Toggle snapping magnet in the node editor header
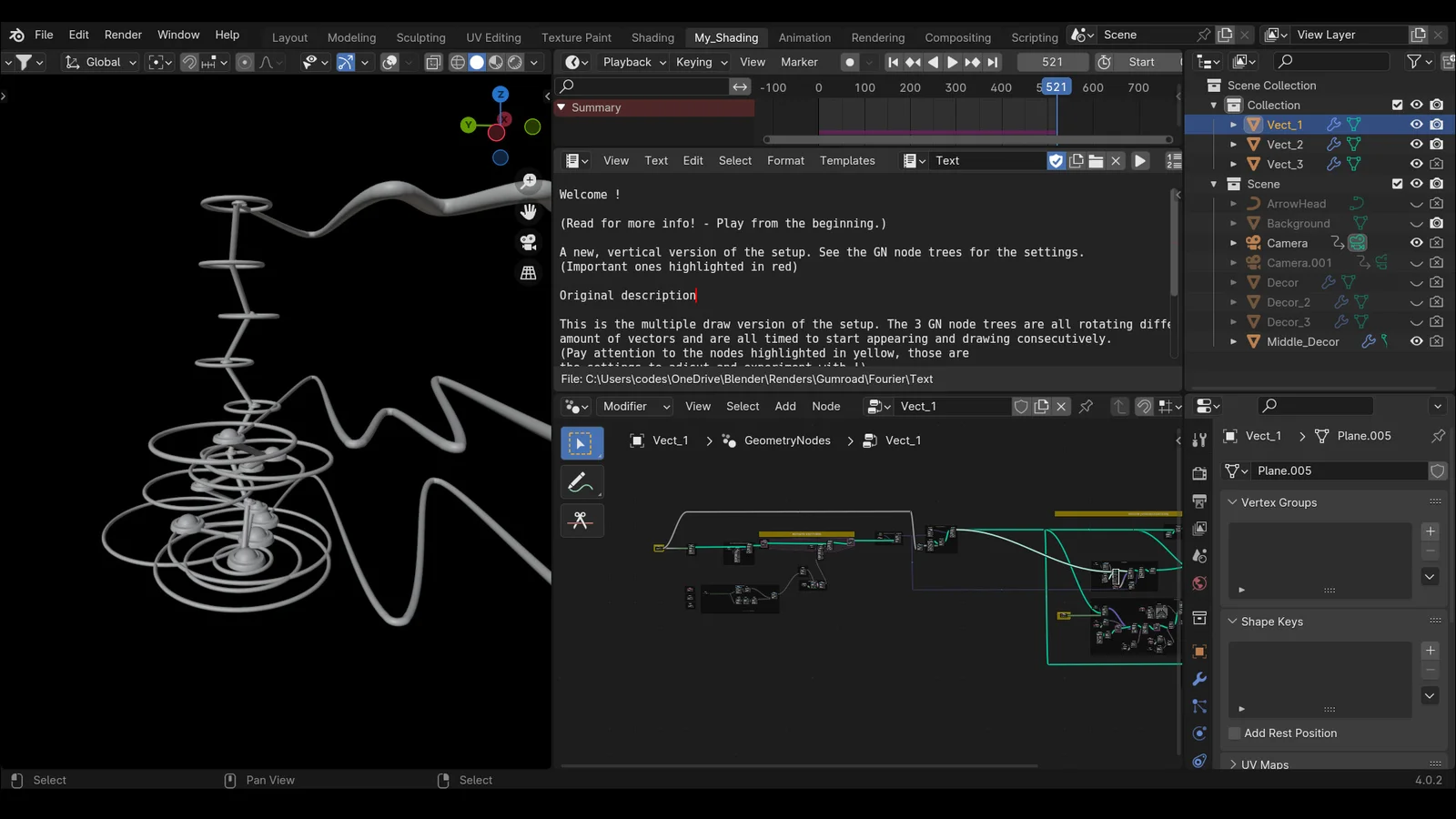This screenshot has width=1456, height=819. (1144, 407)
